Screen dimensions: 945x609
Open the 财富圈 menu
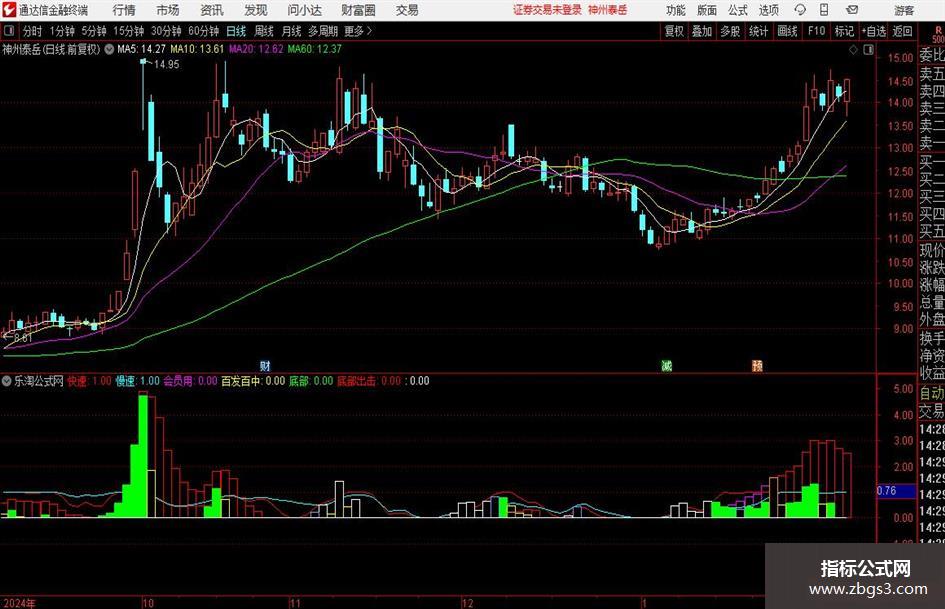click(x=358, y=10)
